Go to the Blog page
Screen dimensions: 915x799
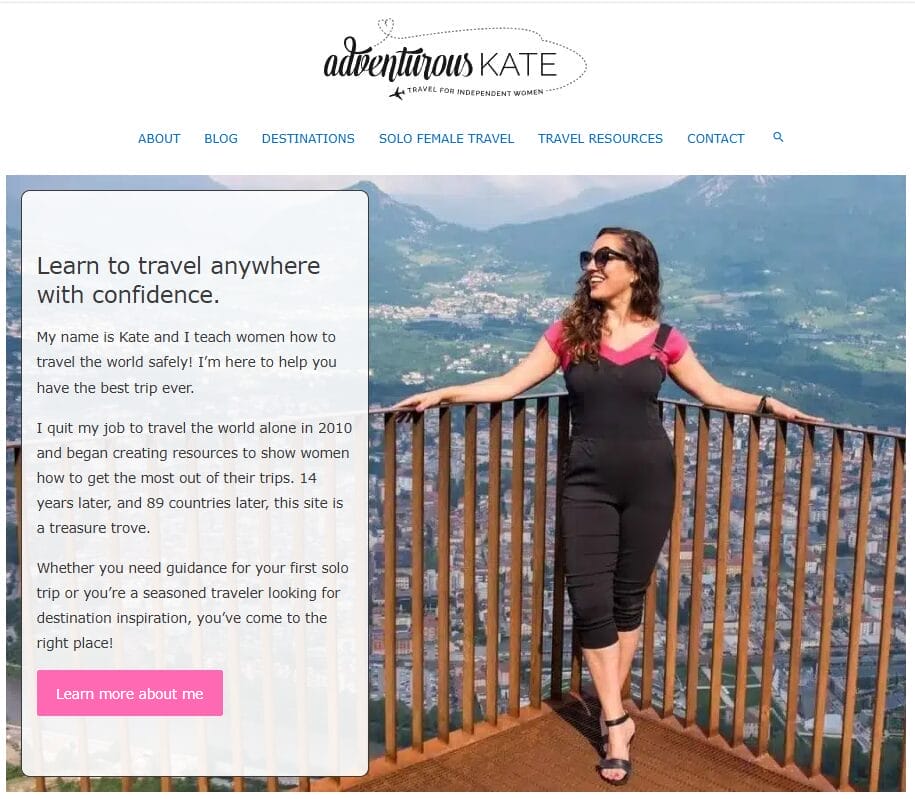click(x=221, y=139)
